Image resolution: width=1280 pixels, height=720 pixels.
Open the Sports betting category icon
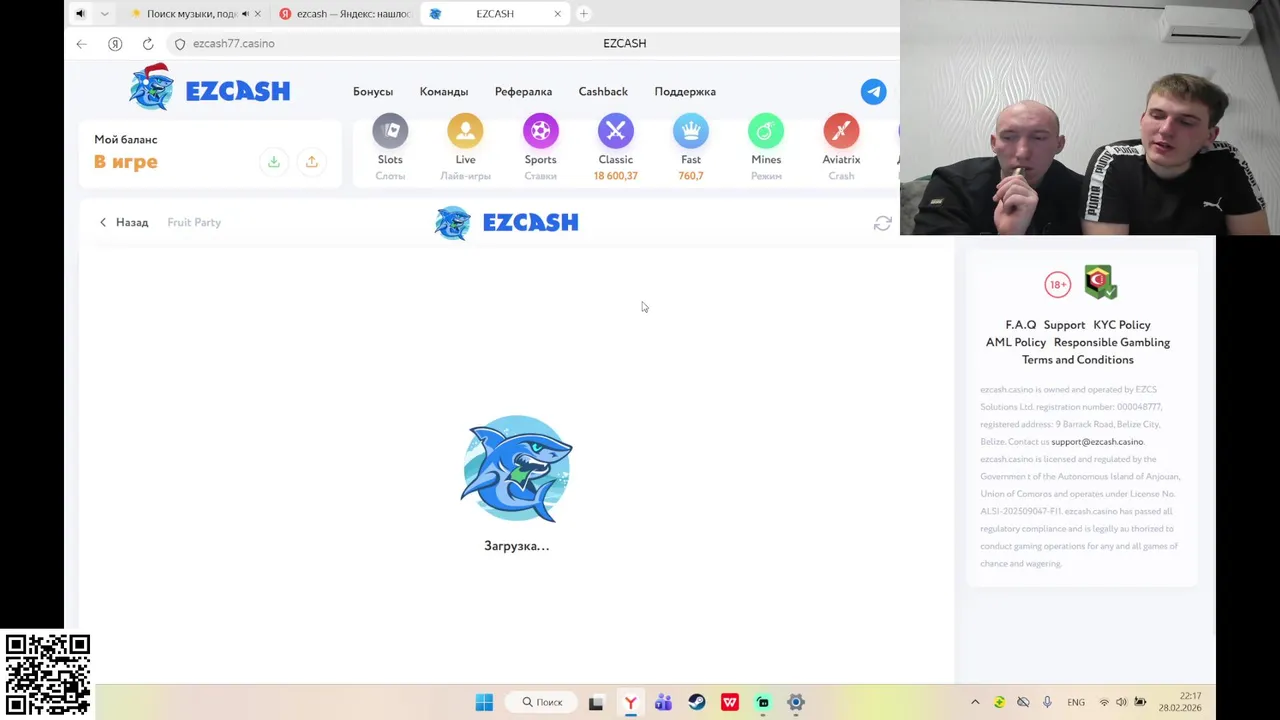(x=540, y=131)
